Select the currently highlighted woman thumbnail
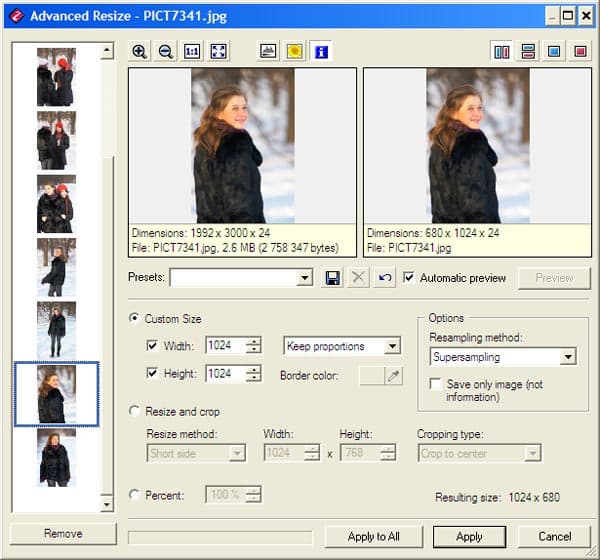The image size is (600, 560). pyautogui.click(x=56, y=394)
